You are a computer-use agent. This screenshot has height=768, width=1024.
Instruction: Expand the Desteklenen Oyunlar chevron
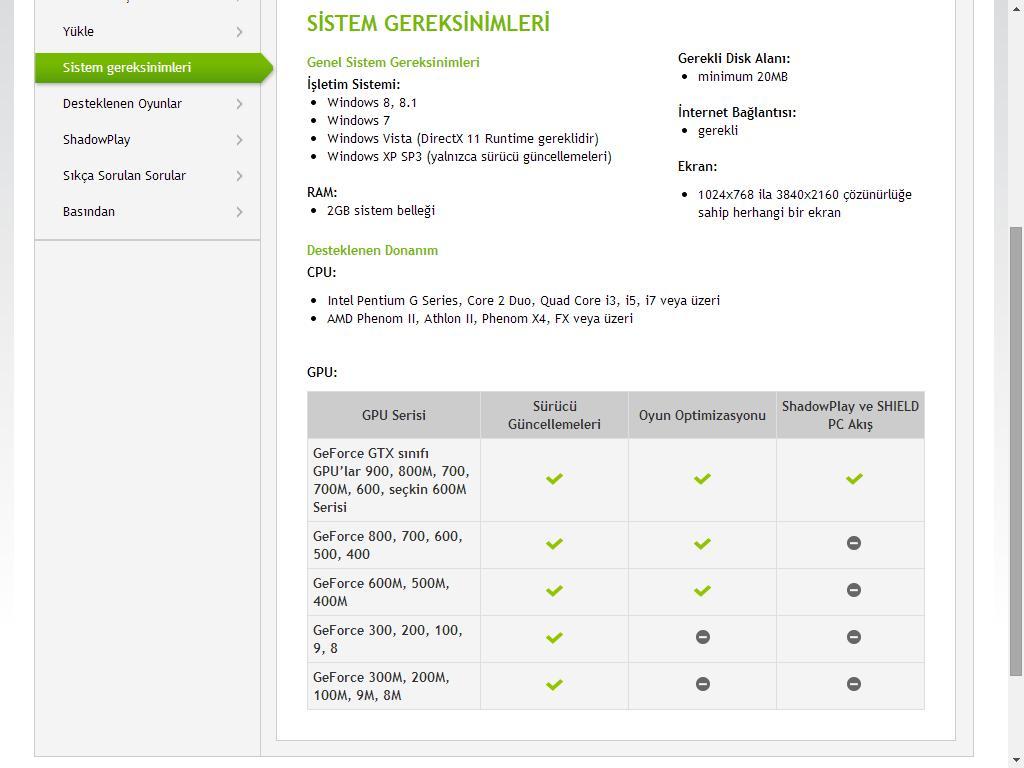[239, 104]
